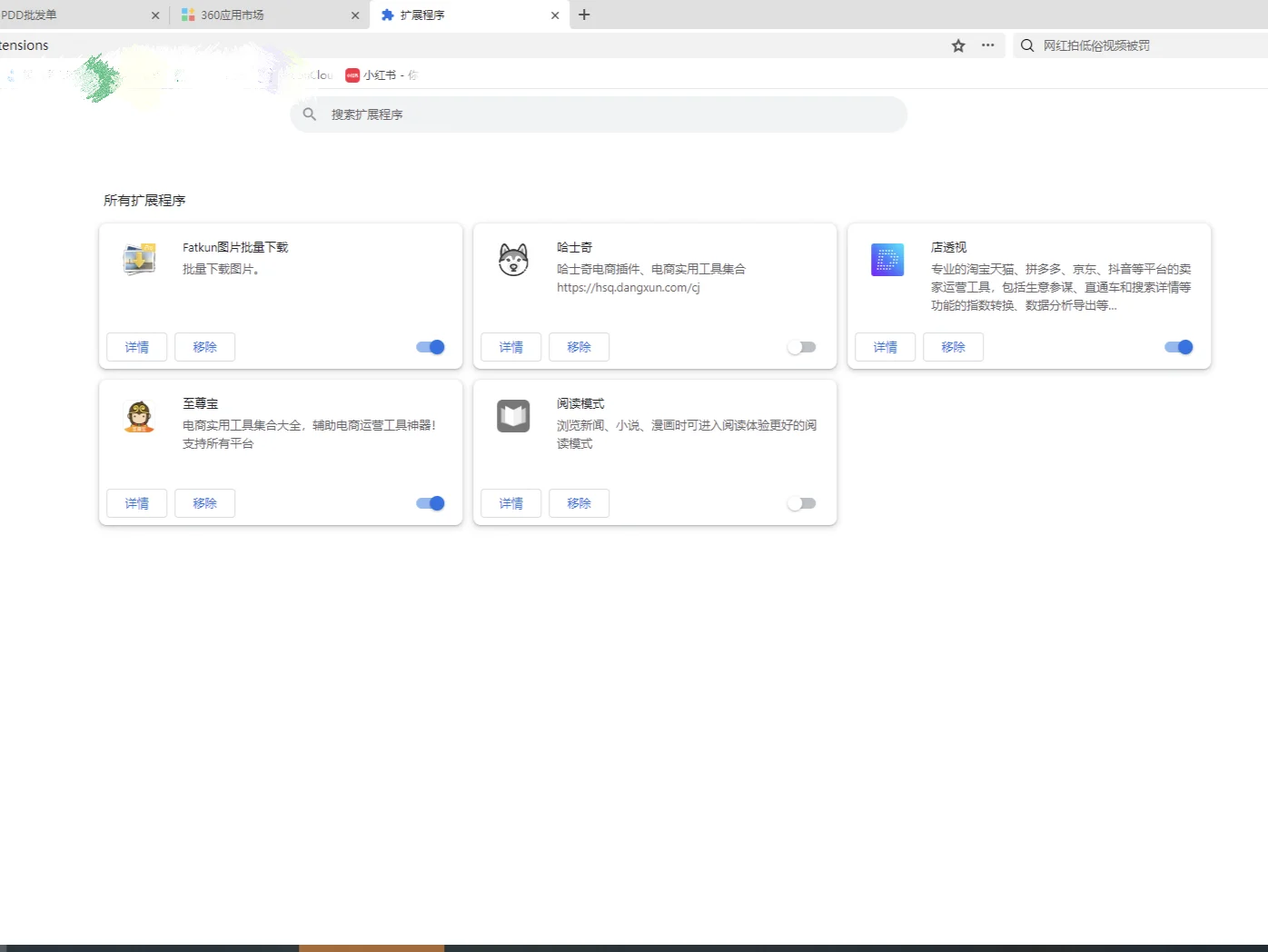Click the new tab plus button
Viewport: 1268px width, 952px height.
point(584,15)
